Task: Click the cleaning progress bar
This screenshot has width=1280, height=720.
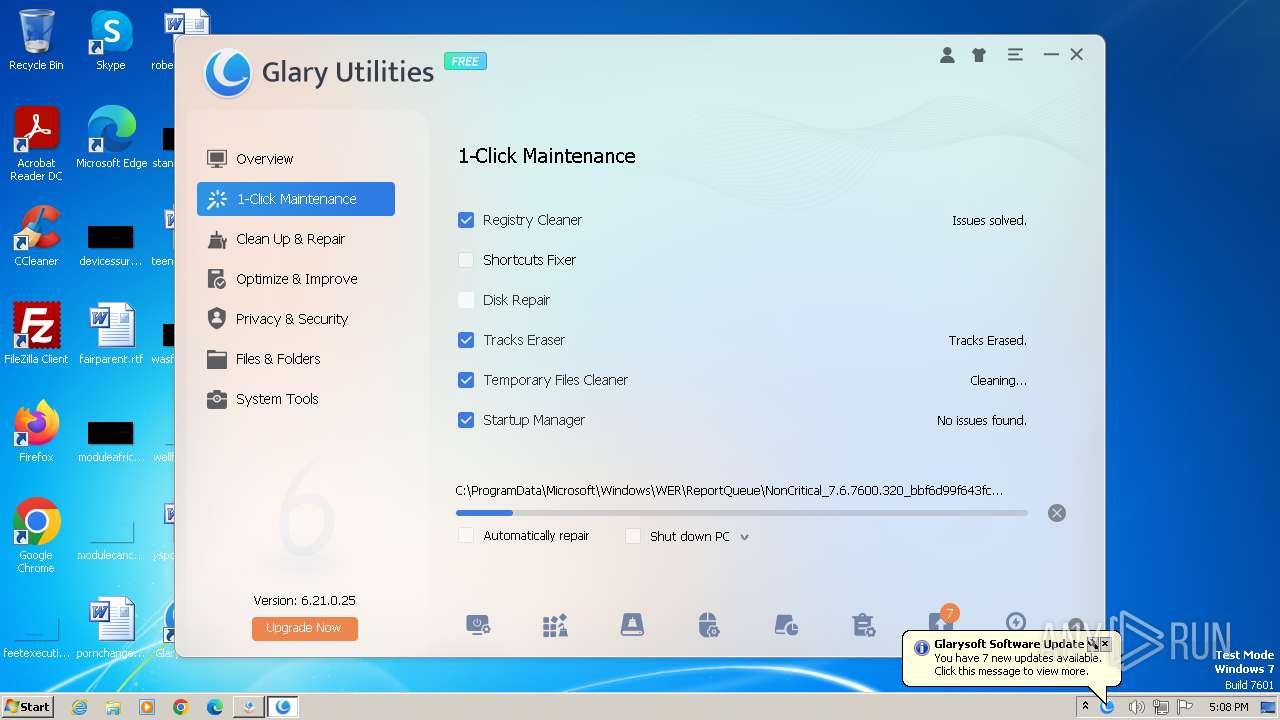Action: [x=741, y=513]
